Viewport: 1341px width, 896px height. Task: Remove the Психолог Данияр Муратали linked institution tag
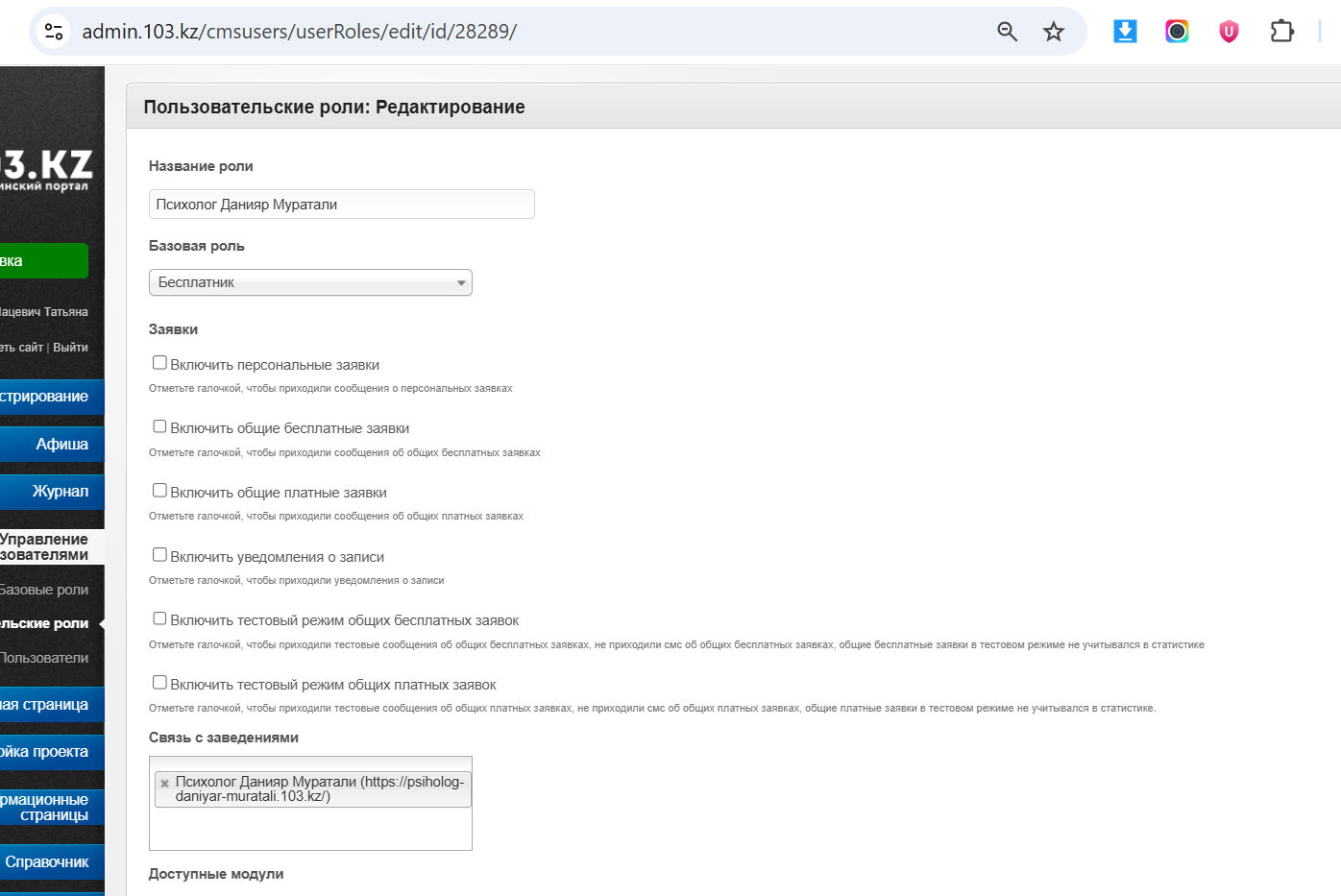click(165, 784)
